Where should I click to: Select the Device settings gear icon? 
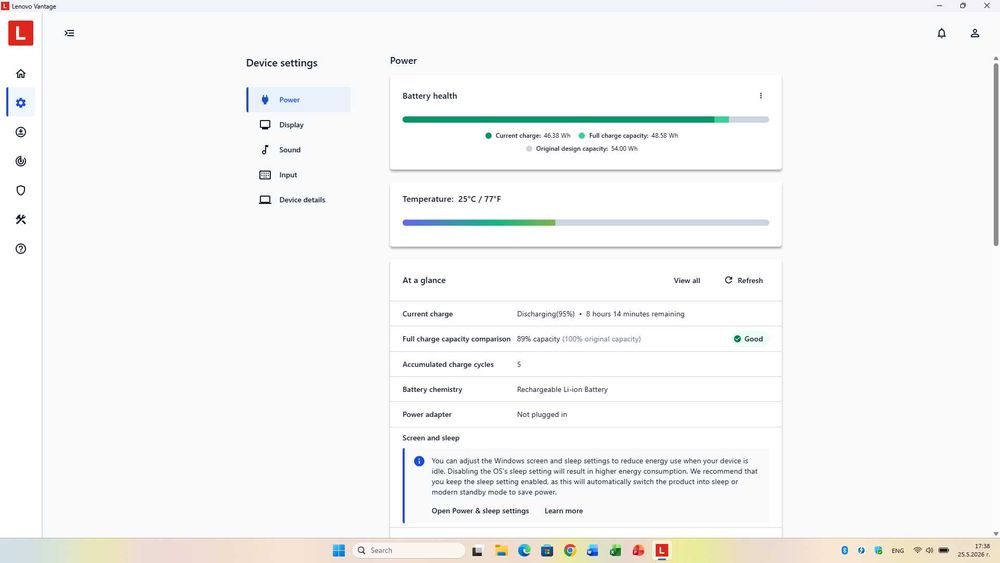tap(20, 103)
